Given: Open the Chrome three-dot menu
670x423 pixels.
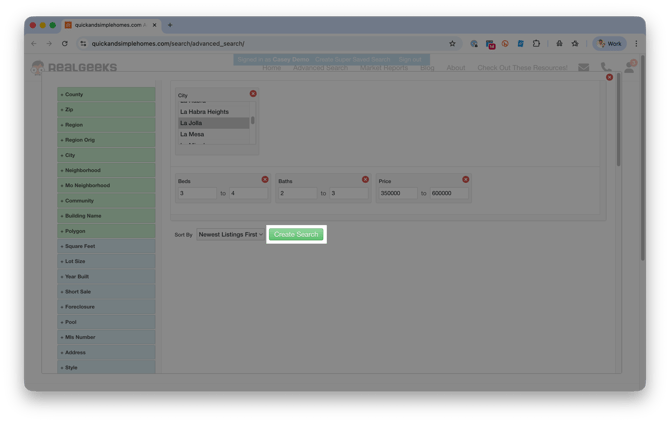Looking at the screenshot, I should tap(636, 44).
